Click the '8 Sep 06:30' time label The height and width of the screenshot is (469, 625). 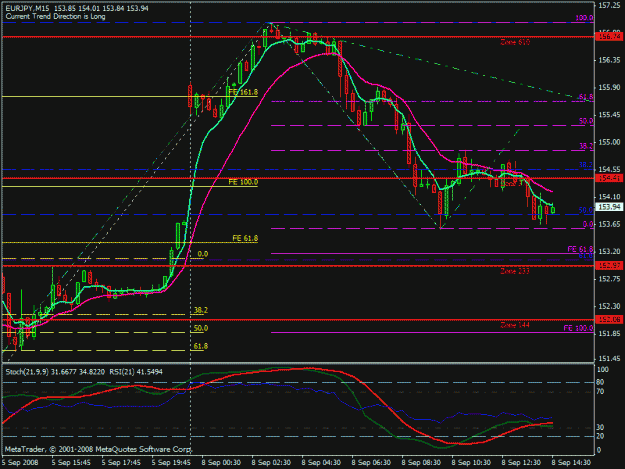pyautogui.click(x=371, y=462)
